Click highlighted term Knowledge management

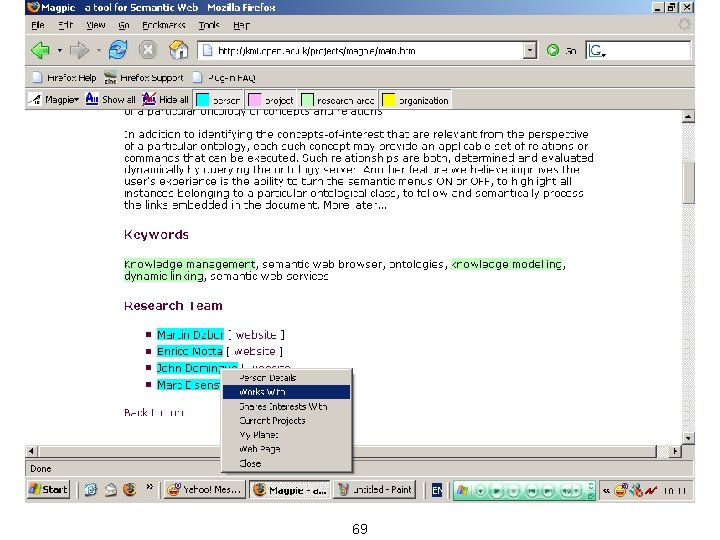[x=190, y=264]
